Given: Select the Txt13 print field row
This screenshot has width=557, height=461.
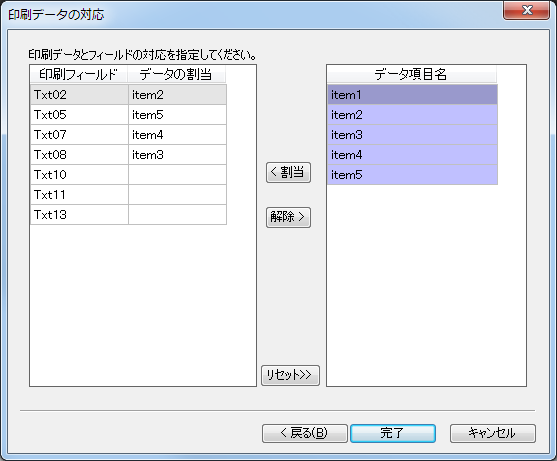Looking at the screenshot, I should click(128, 215).
